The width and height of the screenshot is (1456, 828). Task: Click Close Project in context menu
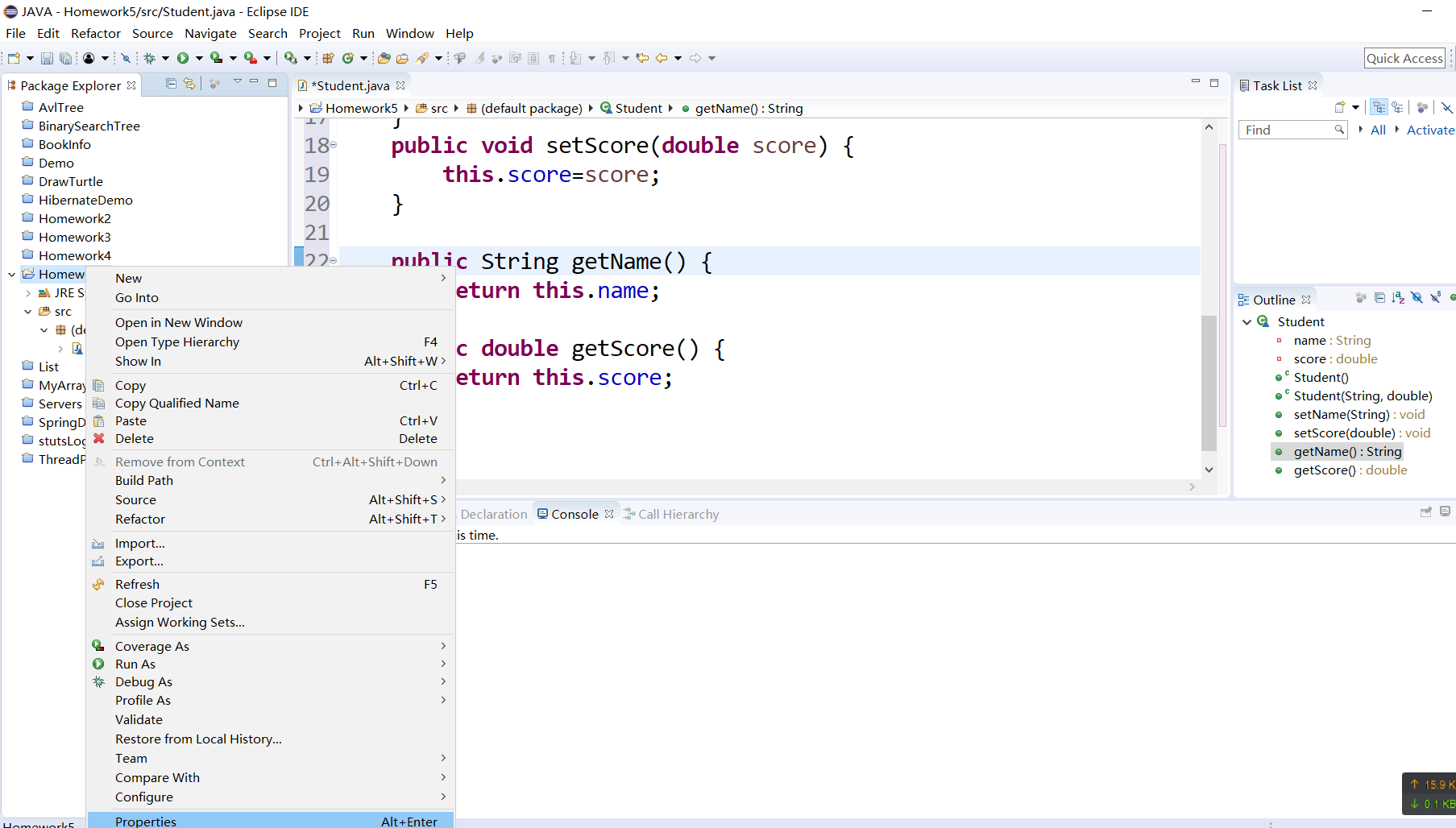pyautogui.click(x=272, y=602)
